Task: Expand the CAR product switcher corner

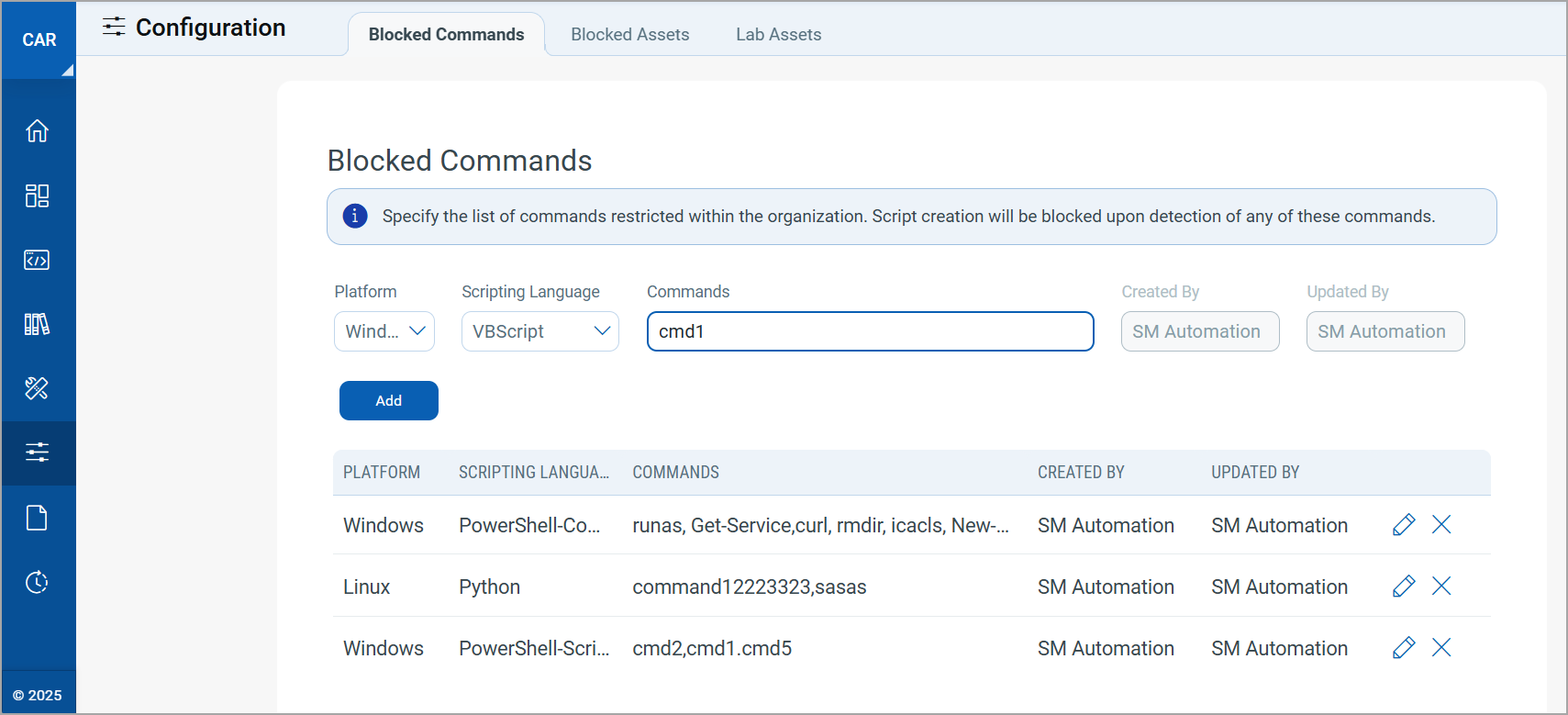Action: tap(66, 70)
